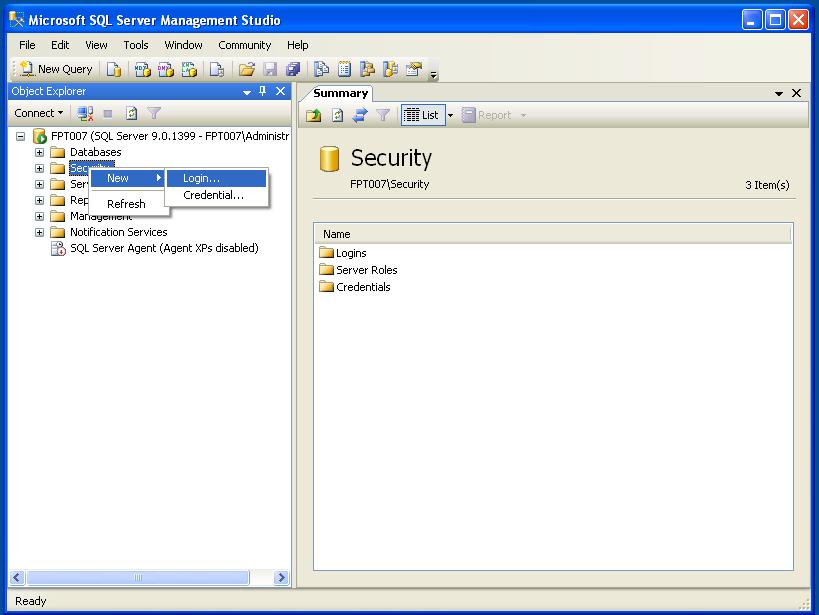
Task: Open the Report dropdown arrow
Action: [x=523, y=115]
